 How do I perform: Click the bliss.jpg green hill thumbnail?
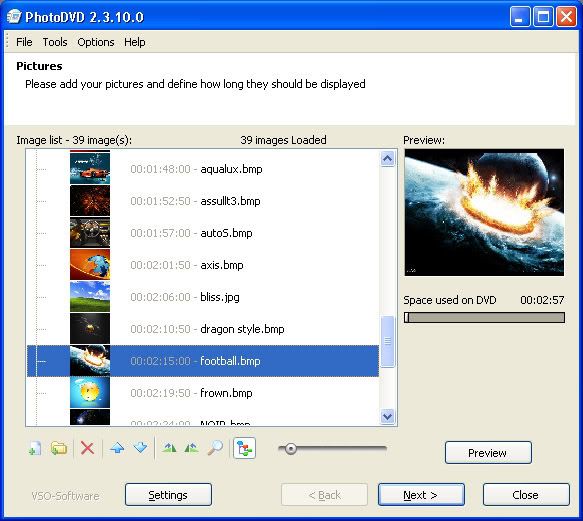click(90, 297)
